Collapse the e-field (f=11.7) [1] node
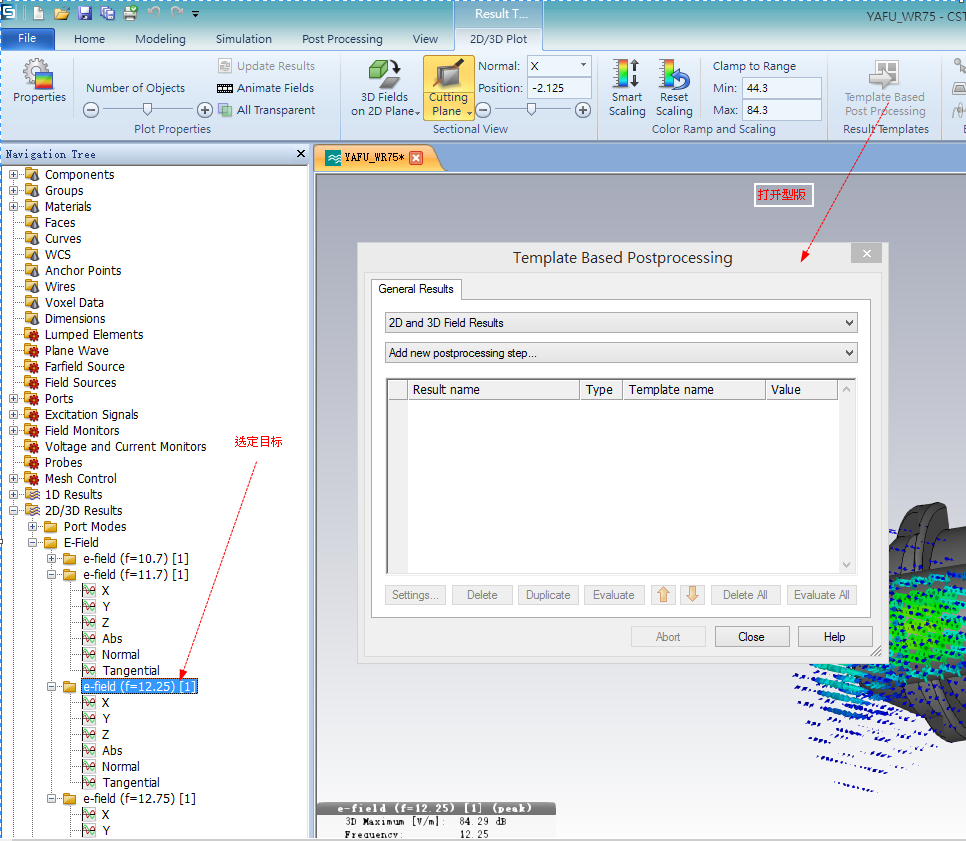Screen dimensions: 966x841 coord(52,575)
